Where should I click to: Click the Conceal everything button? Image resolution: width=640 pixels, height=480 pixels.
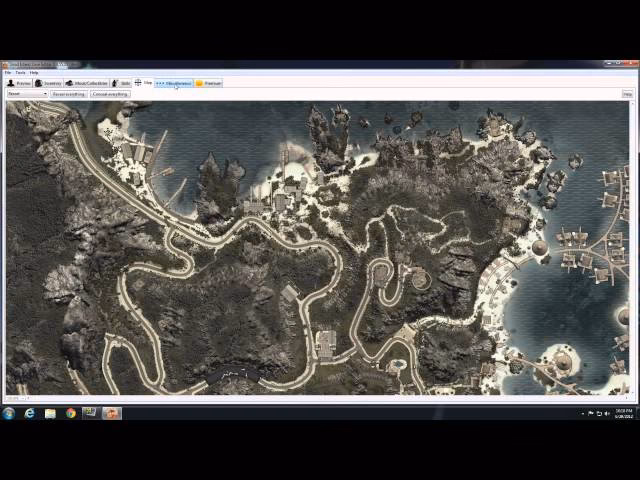(110, 94)
